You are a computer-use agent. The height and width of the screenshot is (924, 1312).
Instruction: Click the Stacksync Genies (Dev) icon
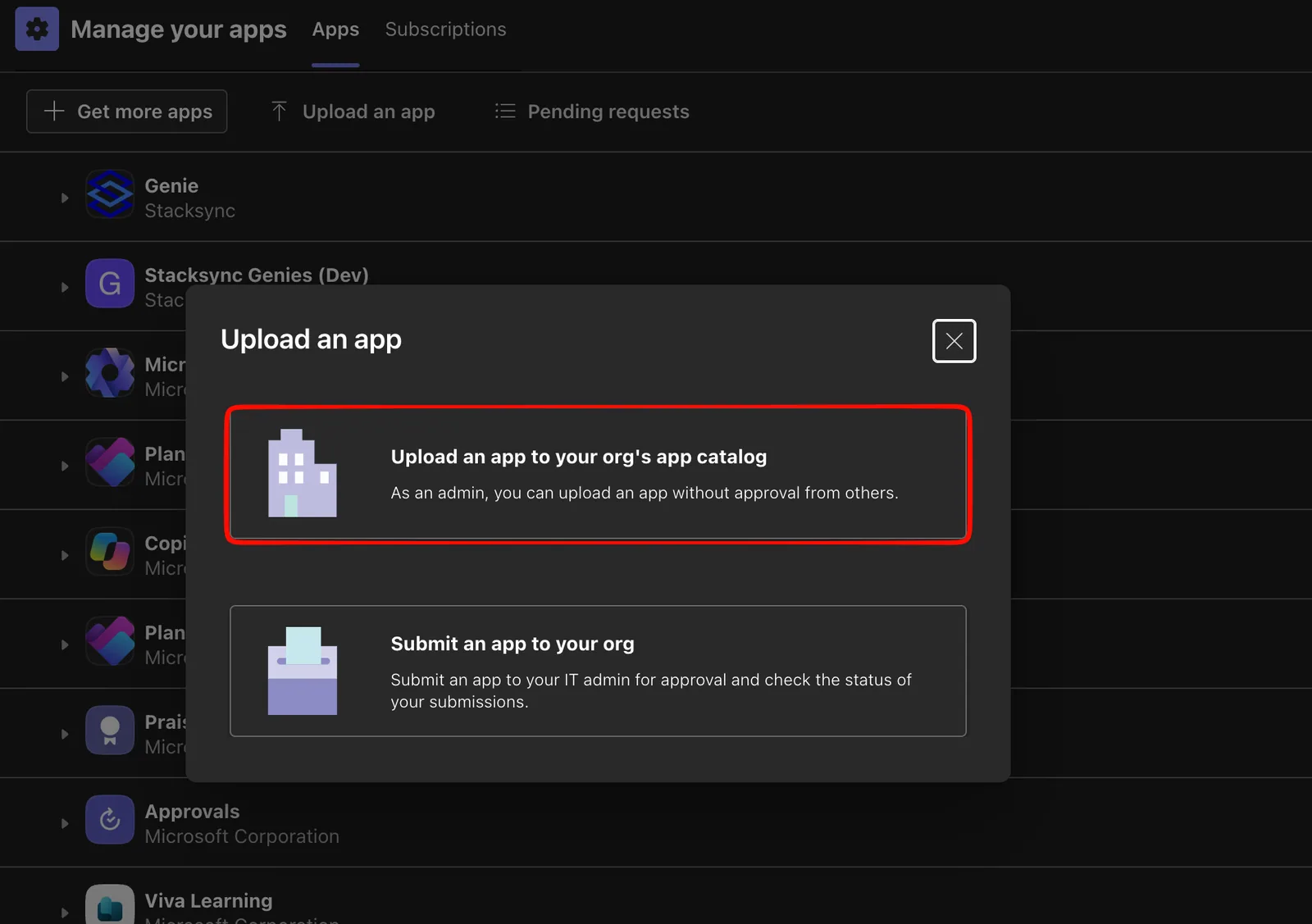pyautogui.click(x=110, y=283)
